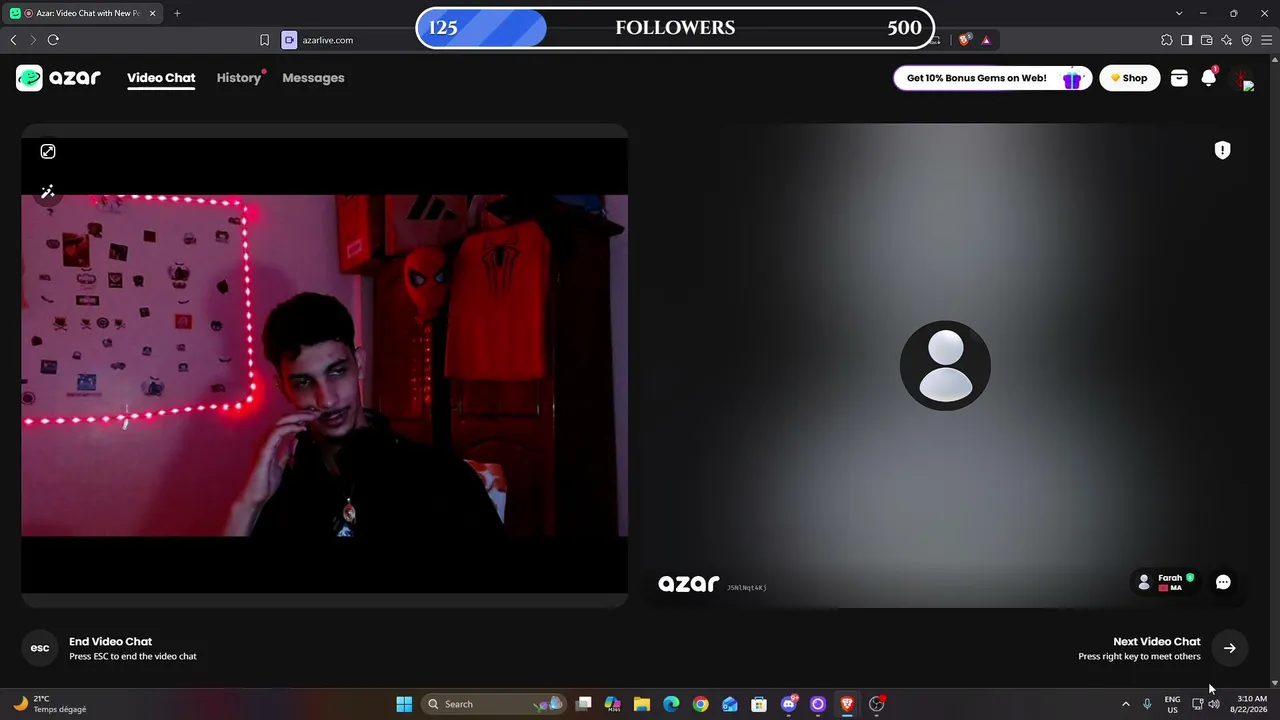
Task: Open the Messages tab
Action: (x=313, y=78)
